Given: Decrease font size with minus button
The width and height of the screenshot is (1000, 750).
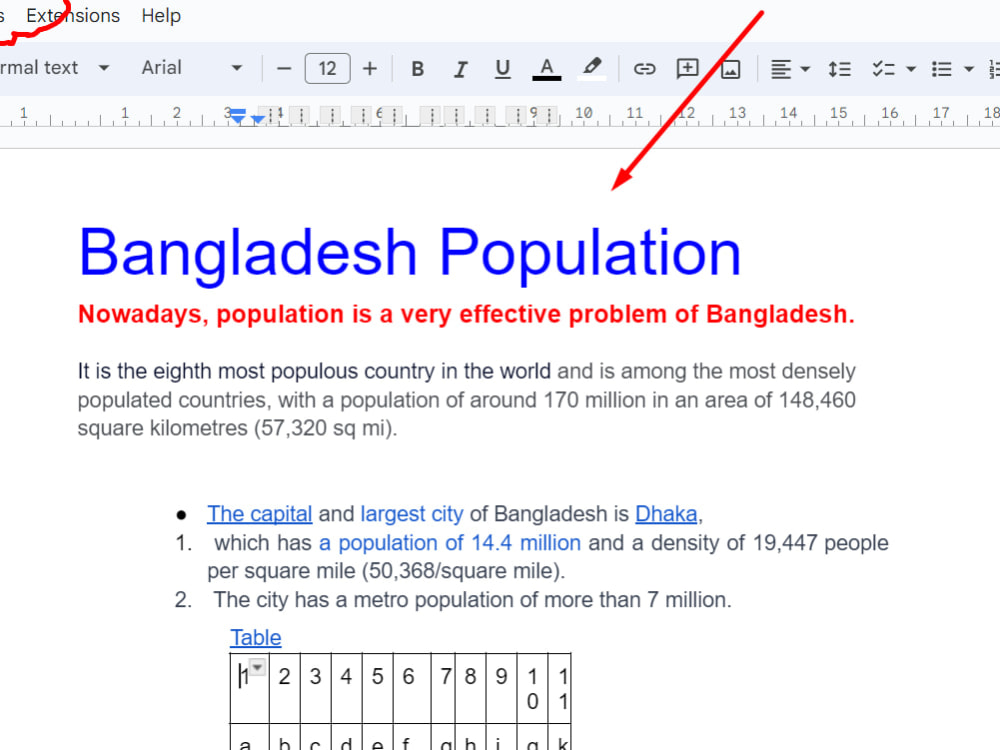Looking at the screenshot, I should click(284, 68).
